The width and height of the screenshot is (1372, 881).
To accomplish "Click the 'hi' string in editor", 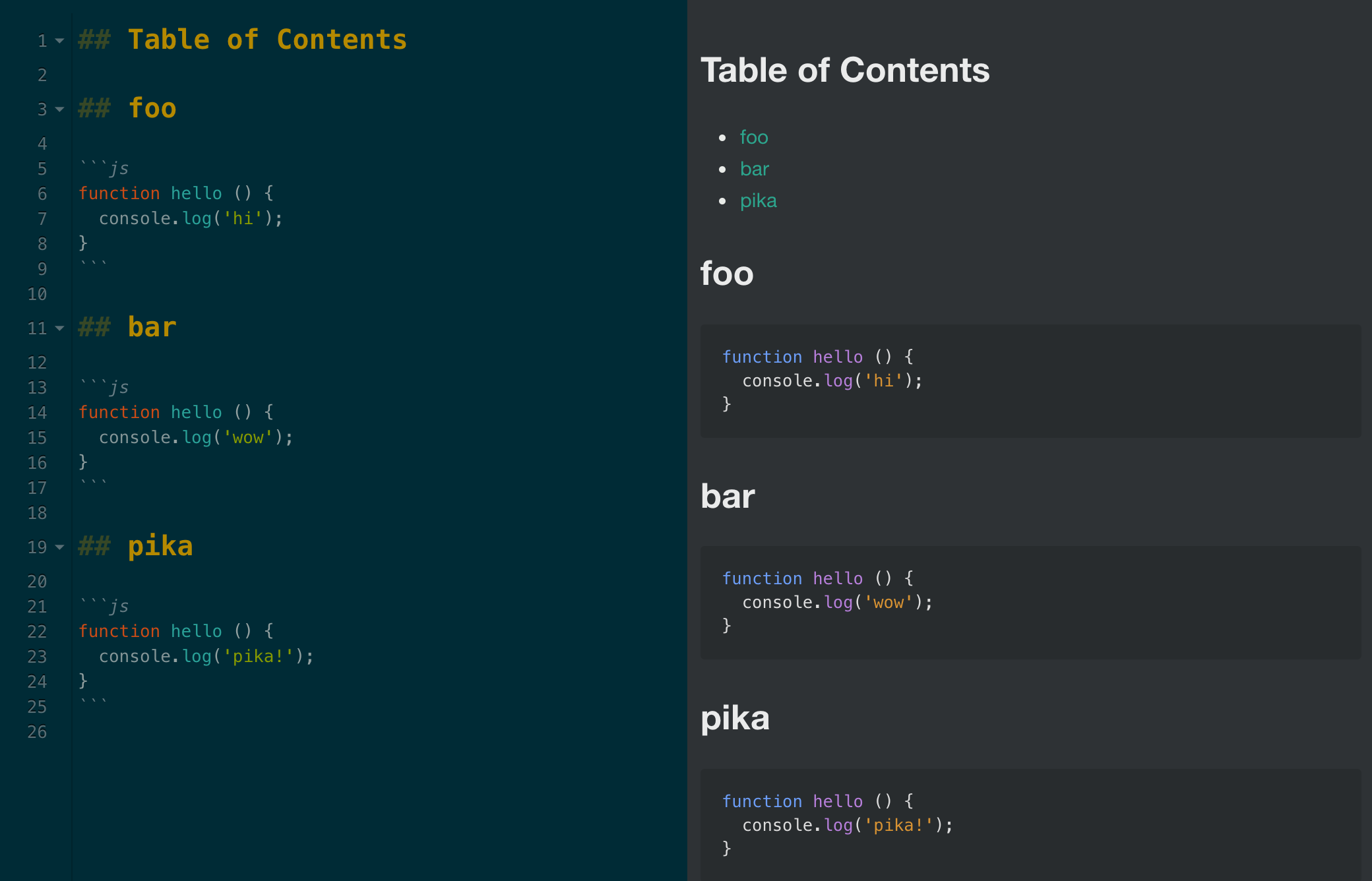I will tap(243, 218).
